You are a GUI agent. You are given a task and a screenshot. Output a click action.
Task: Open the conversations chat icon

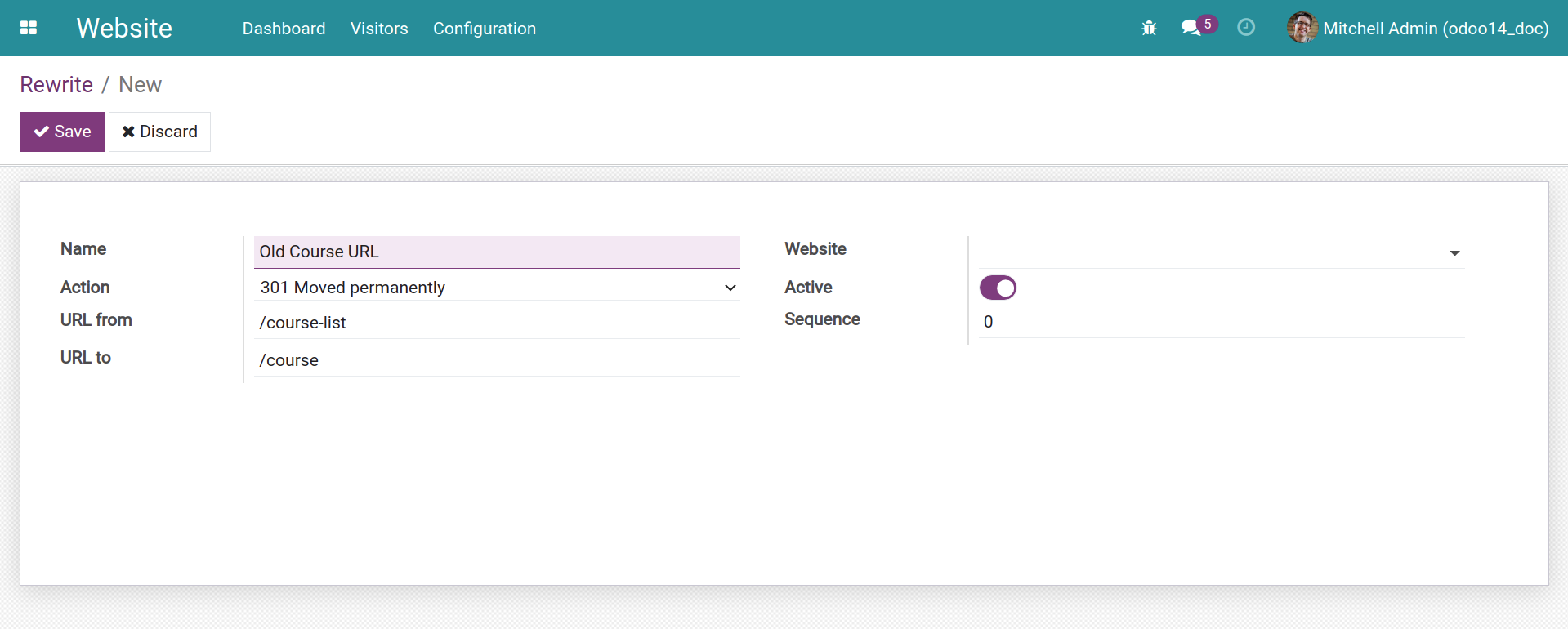pos(1191,28)
